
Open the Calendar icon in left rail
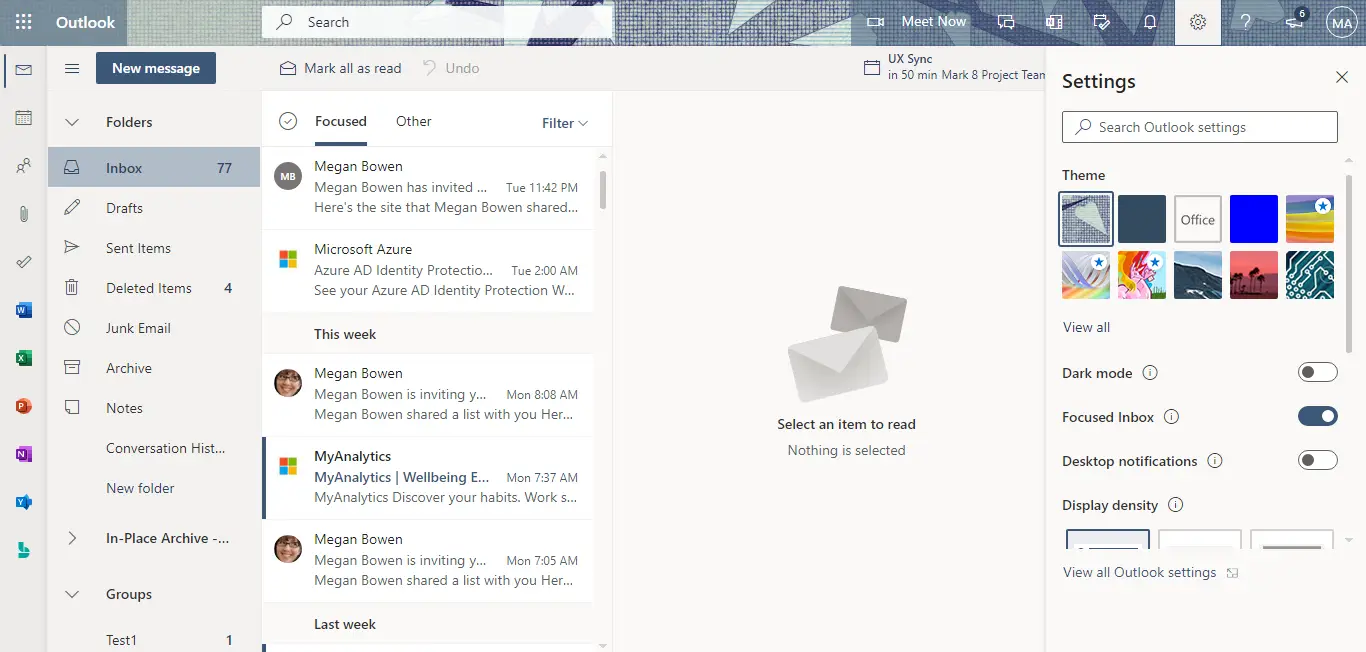[23, 118]
